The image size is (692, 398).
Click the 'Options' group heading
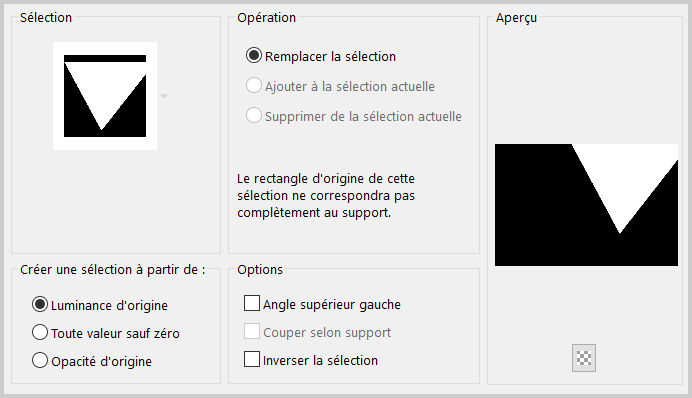click(260, 270)
